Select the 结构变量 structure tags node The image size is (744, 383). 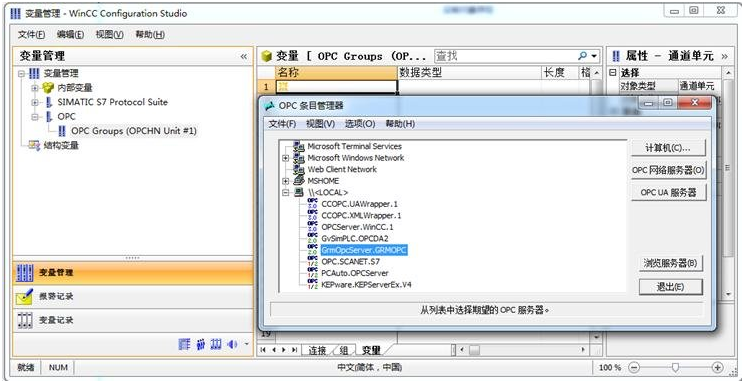(x=54, y=145)
